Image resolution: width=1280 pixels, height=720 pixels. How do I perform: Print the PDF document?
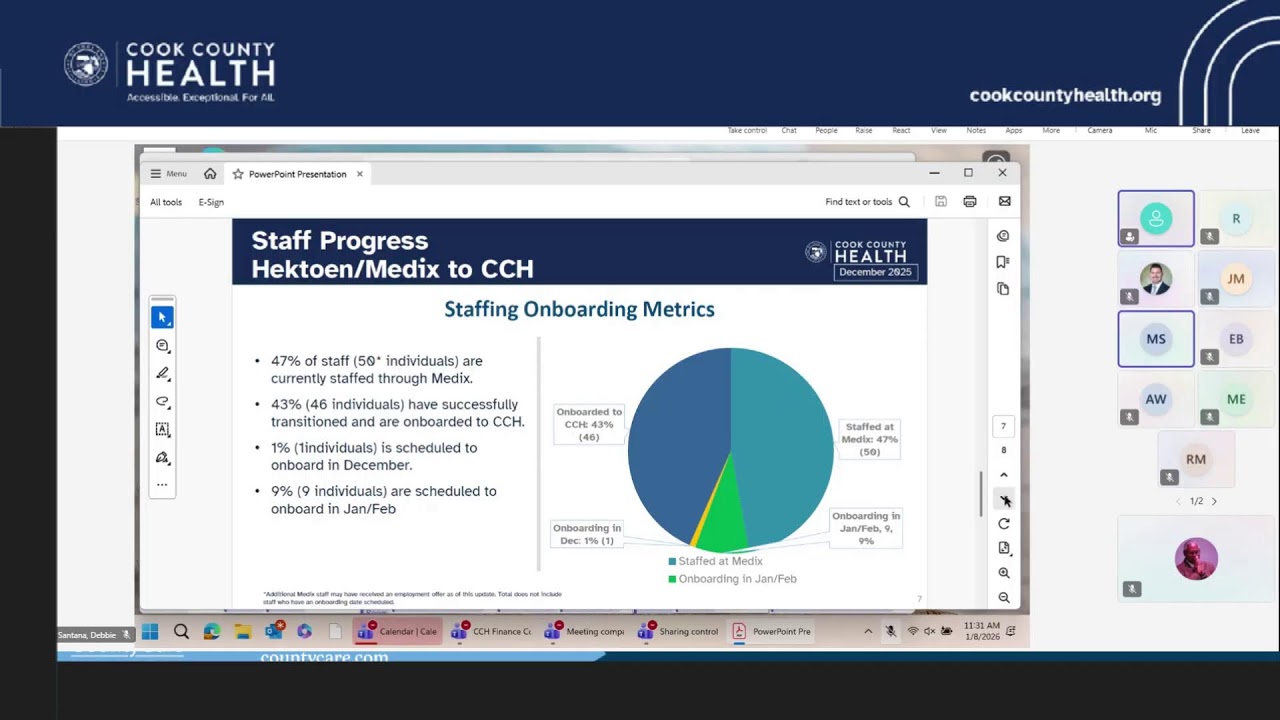pos(969,201)
